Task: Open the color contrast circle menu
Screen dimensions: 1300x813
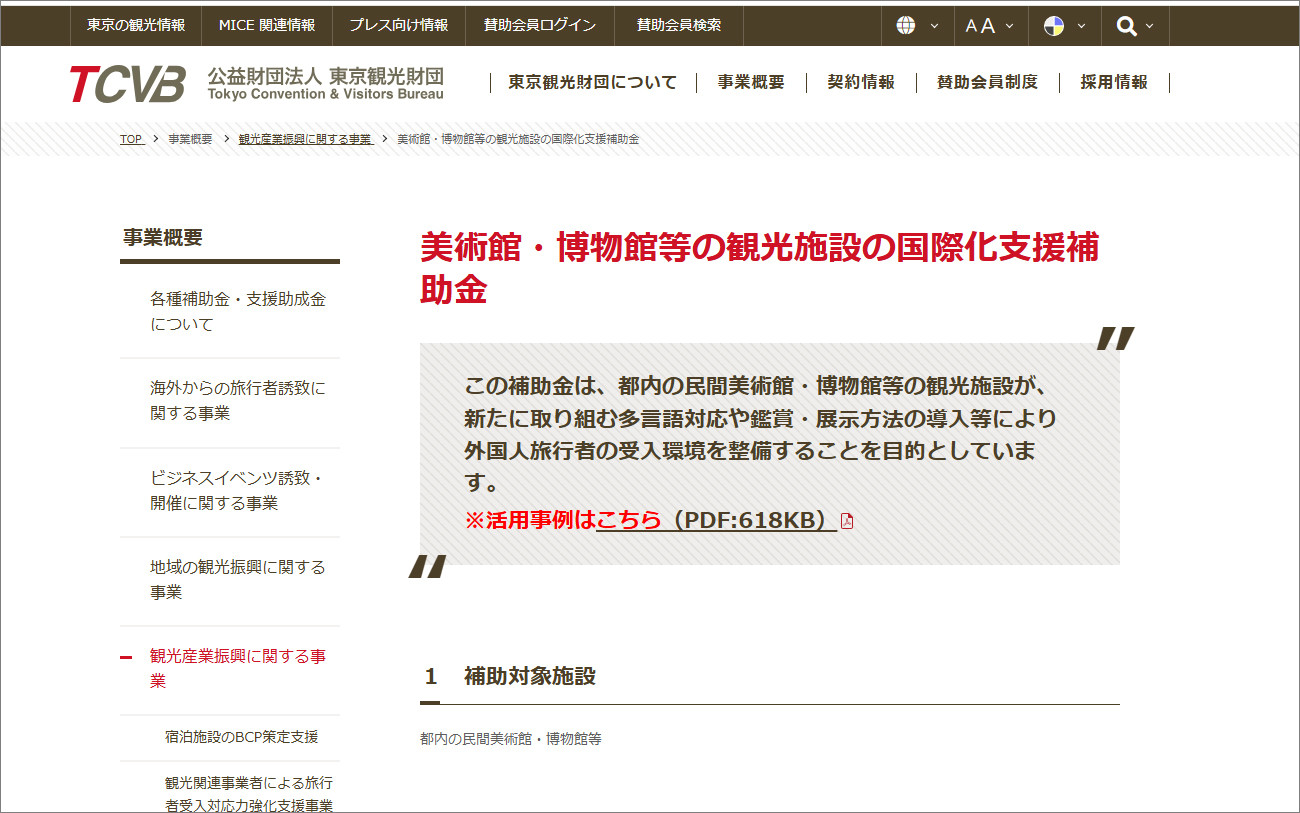Action: (1054, 26)
